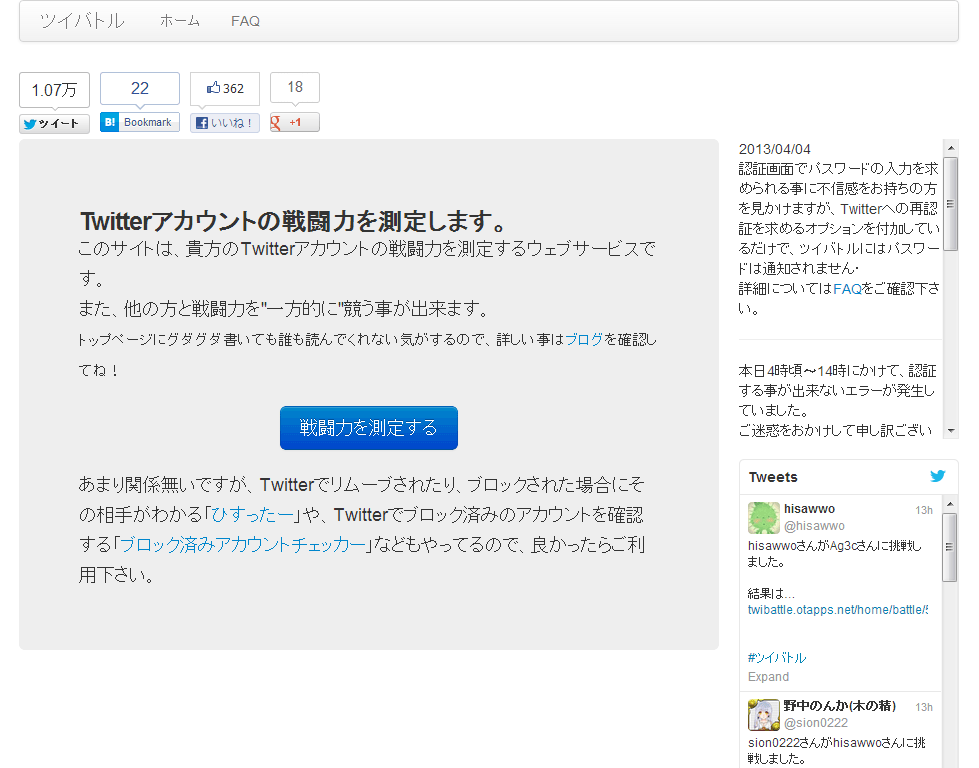Open the #ツイバトル hashtag
The image size is (979, 768).
point(777,657)
